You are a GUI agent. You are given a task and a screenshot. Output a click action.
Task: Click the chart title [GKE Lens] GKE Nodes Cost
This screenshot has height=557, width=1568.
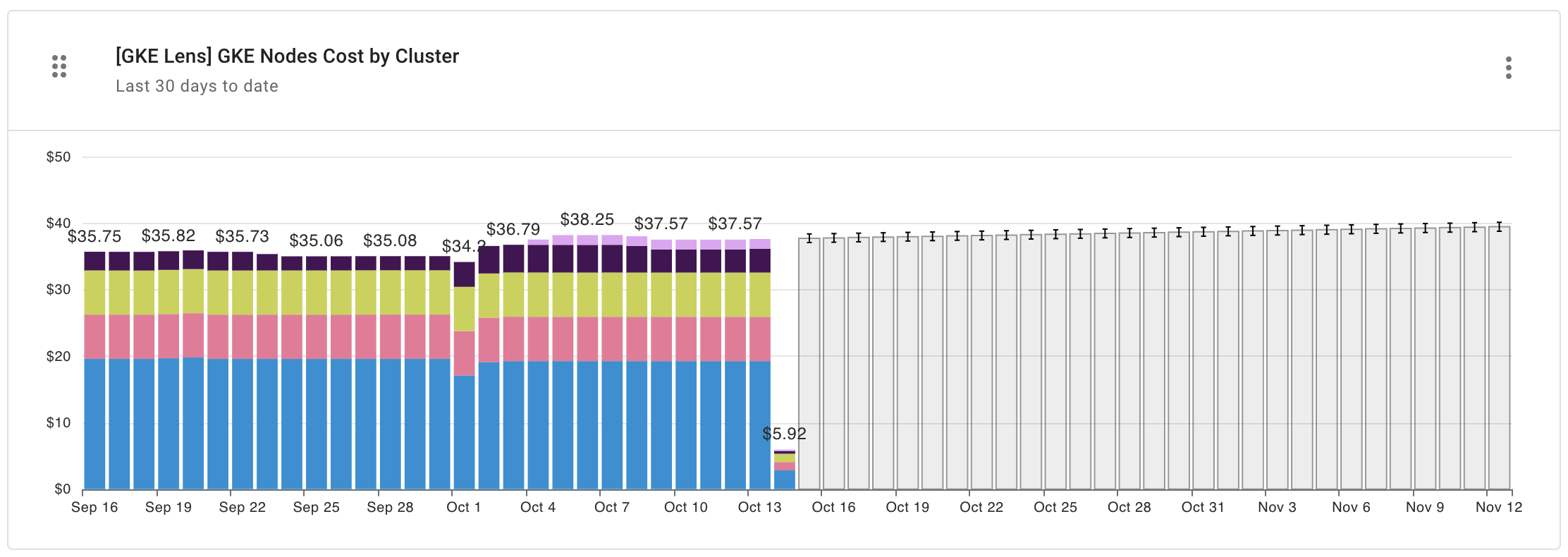[x=286, y=56]
